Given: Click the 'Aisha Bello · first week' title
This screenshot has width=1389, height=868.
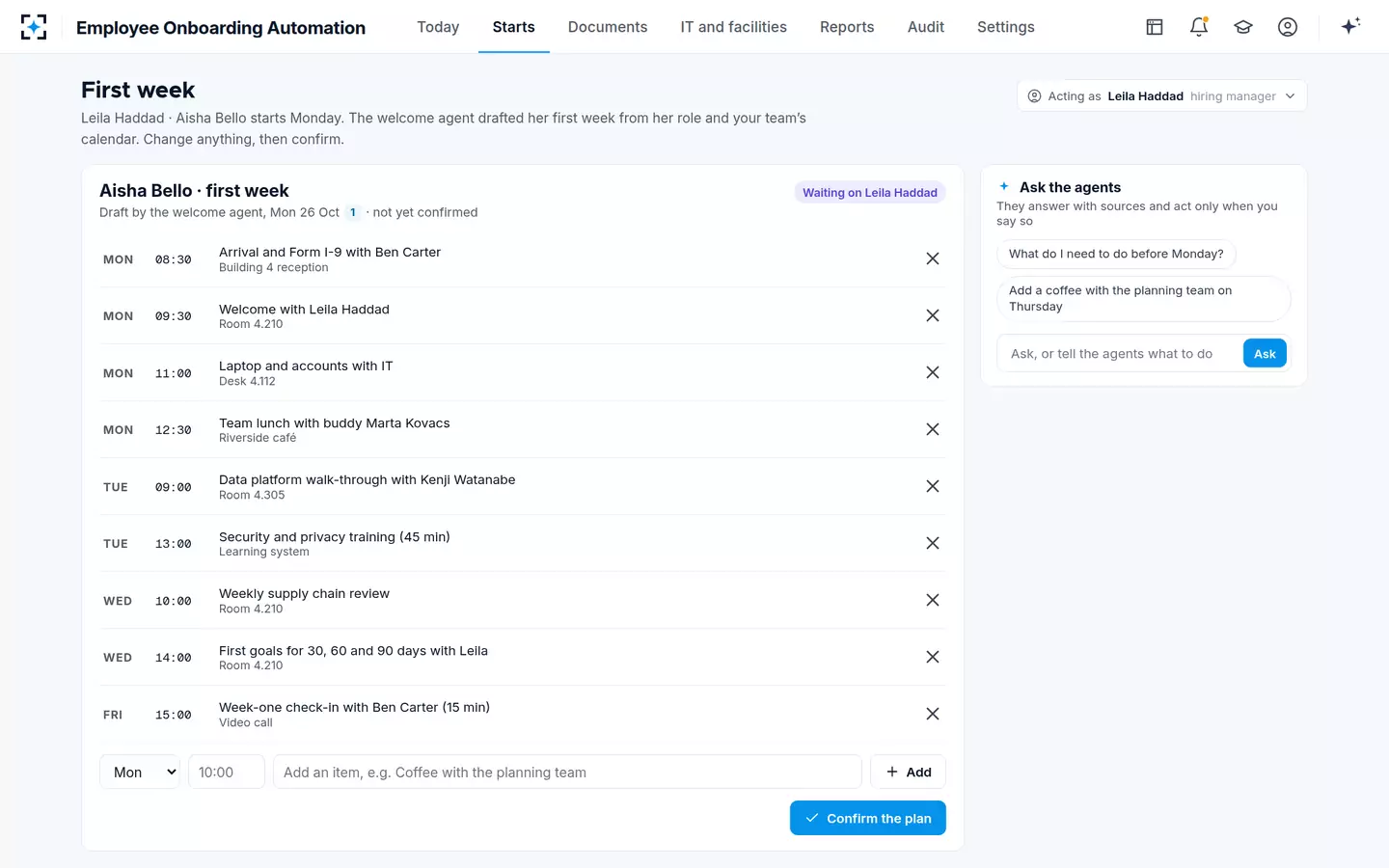Looking at the screenshot, I should click(194, 191).
